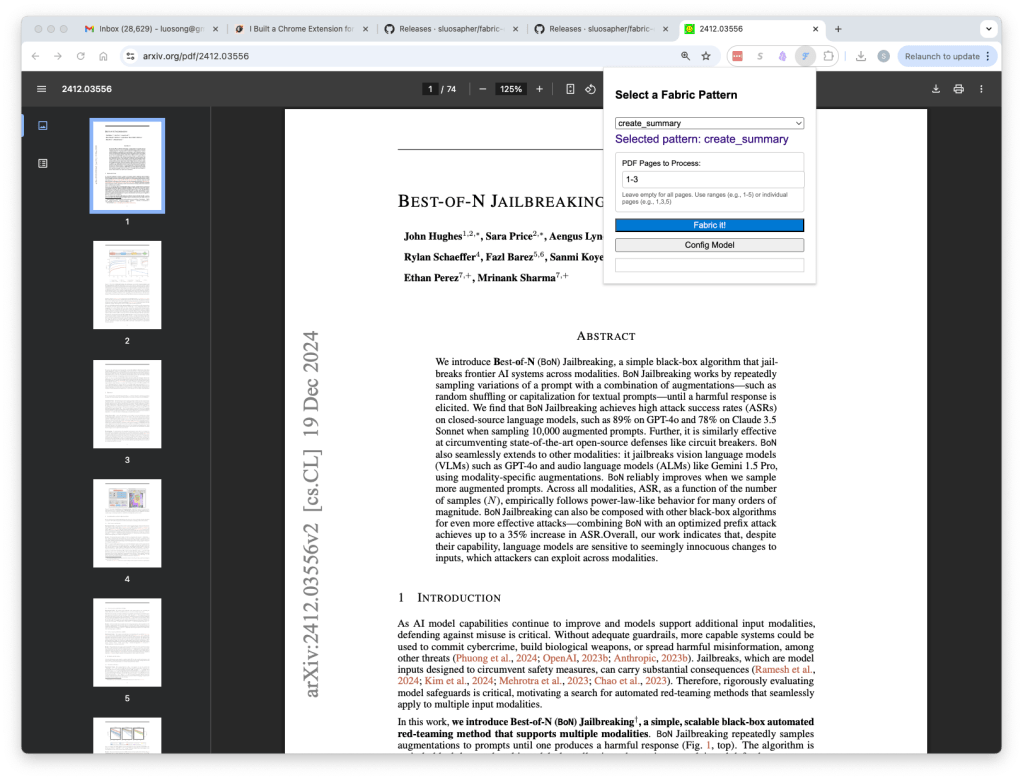Toggle the PDF sidebar menu icon
1023x780 pixels.
tap(42, 89)
